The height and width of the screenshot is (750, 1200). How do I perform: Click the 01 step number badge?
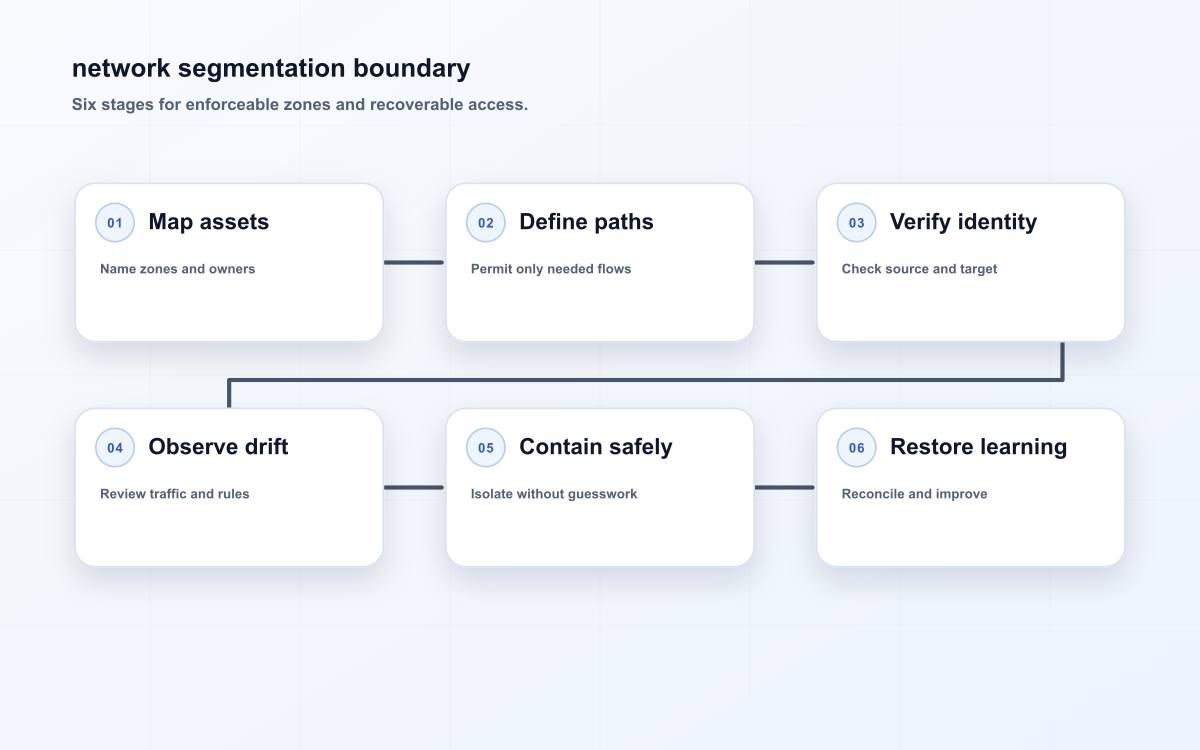[115, 223]
